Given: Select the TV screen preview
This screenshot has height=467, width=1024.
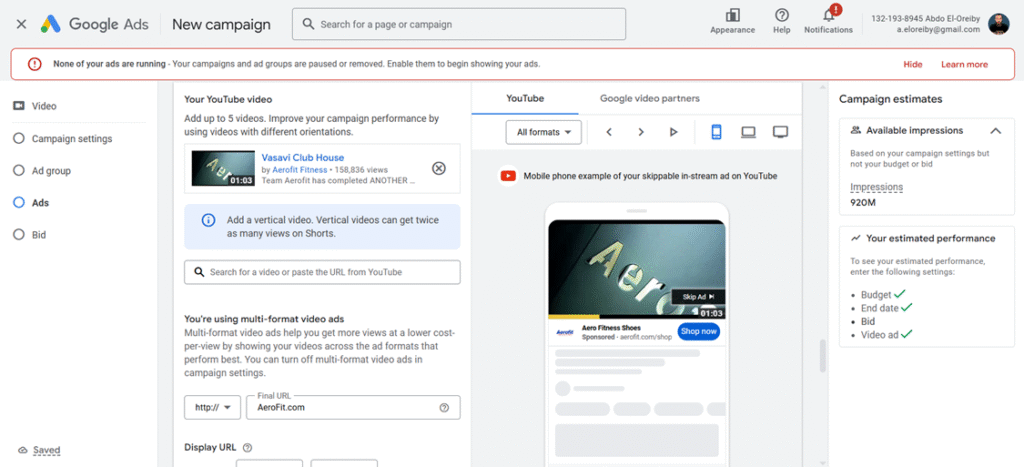Looking at the screenshot, I should [x=780, y=132].
